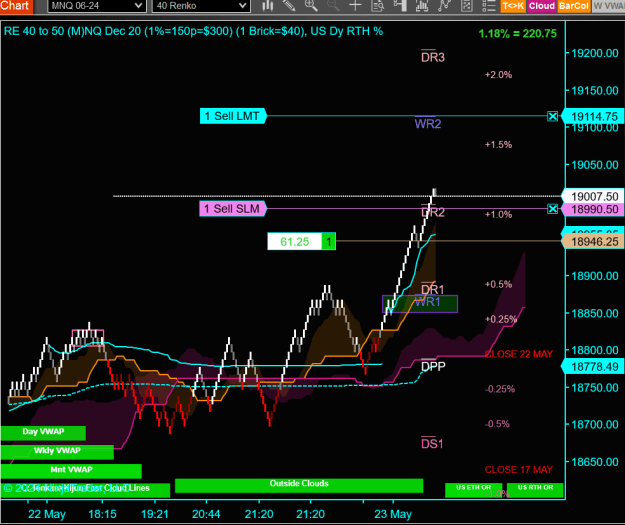Click the 61.25 position profit marker
Screen dimensions: 625x525
click(x=295, y=242)
